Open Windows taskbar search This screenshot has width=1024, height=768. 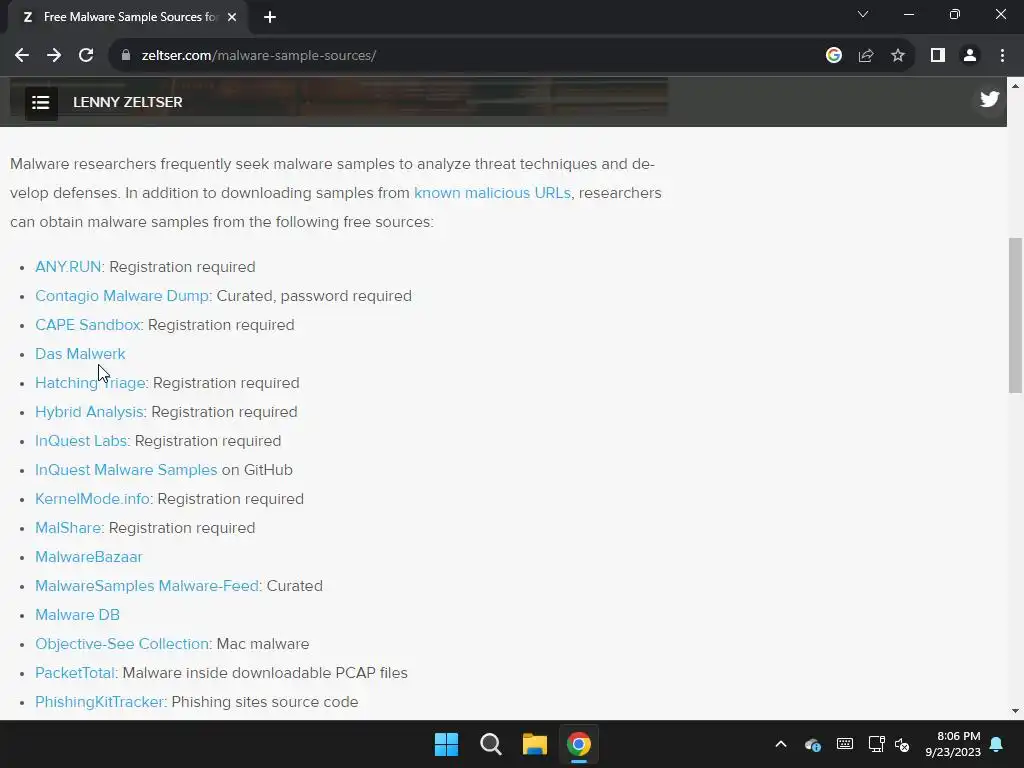pos(490,744)
